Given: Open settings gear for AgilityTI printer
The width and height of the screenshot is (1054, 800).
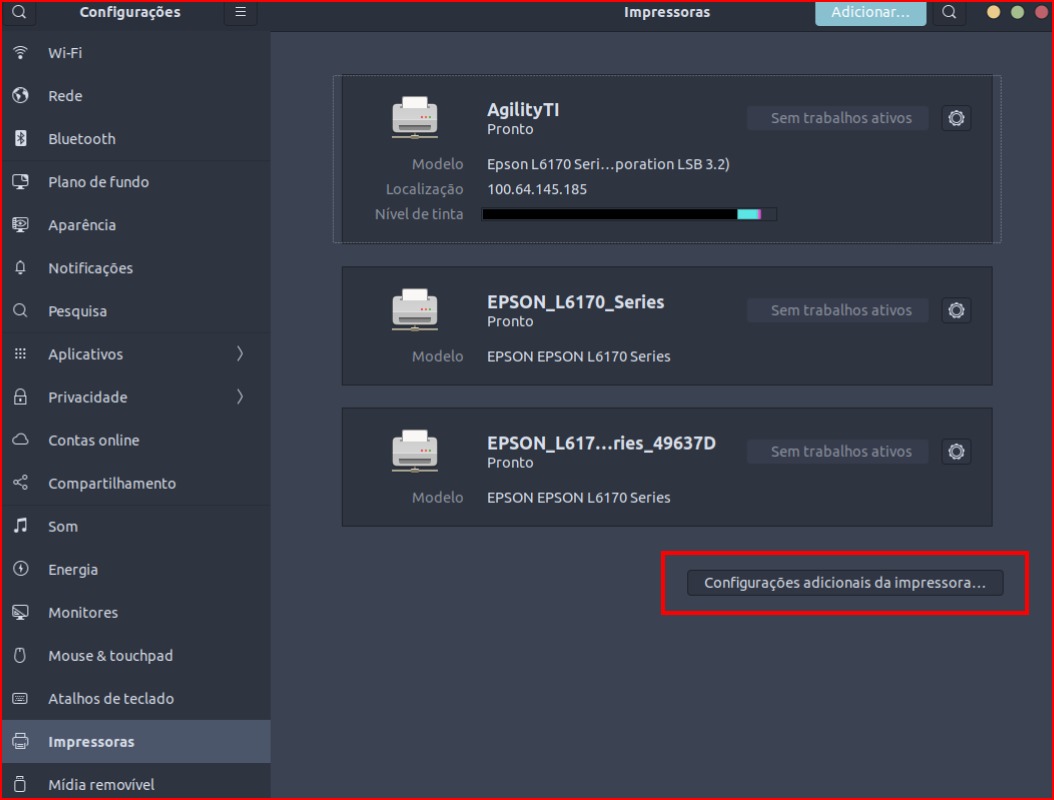Looking at the screenshot, I should [956, 118].
